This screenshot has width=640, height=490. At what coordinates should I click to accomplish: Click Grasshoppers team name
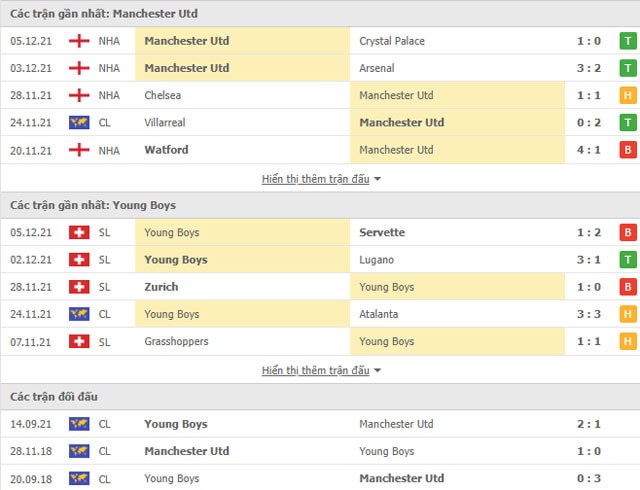point(176,342)
